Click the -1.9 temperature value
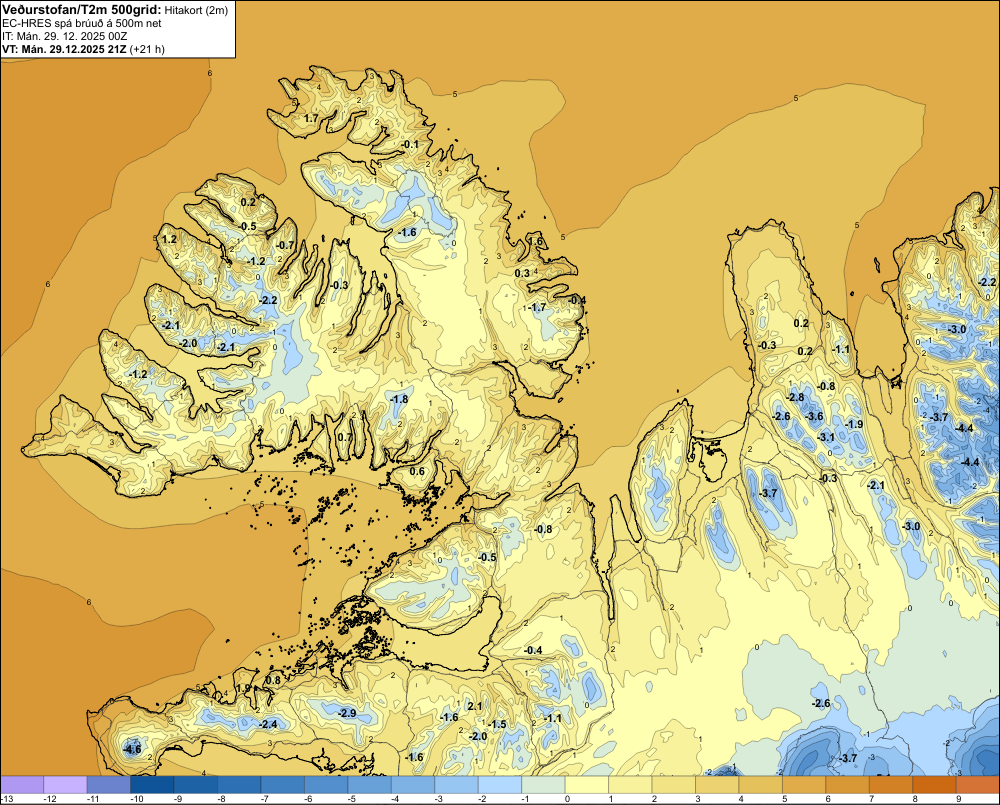 click(854, 424)
